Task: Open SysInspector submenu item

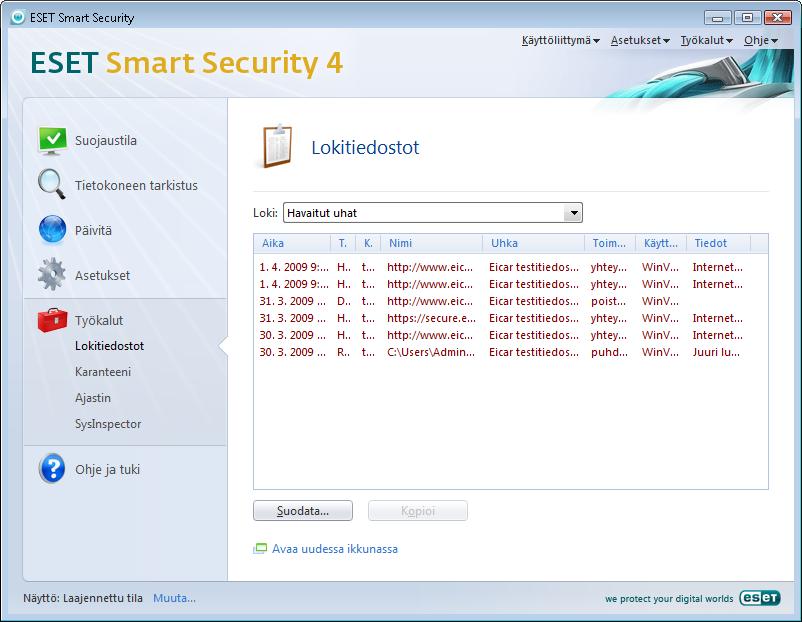Action: pos(108,424)
